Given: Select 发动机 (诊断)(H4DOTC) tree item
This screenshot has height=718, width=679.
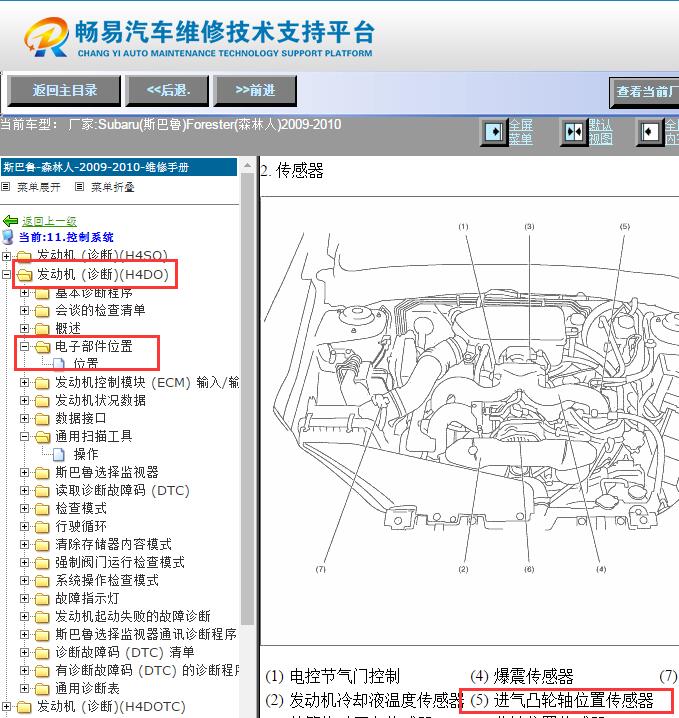Looking at the screenshot, I should 111,707.
